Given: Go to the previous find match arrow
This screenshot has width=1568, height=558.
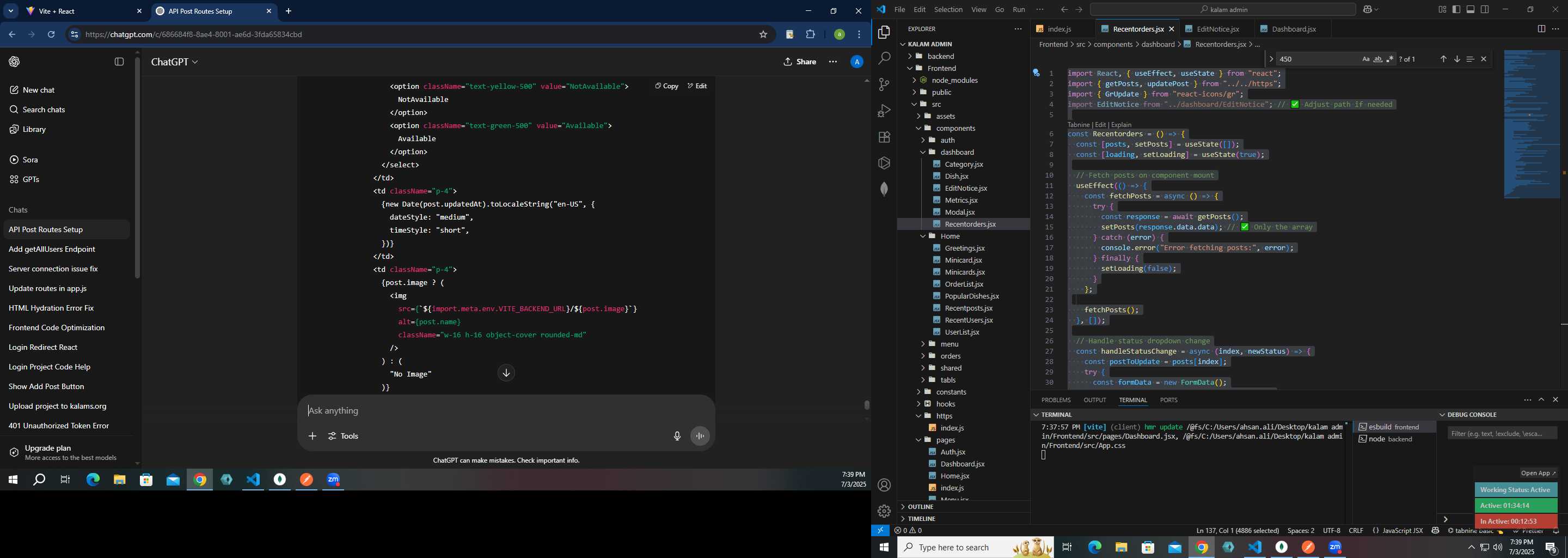Looking at the screenshot, I should tap(1443, 59).
